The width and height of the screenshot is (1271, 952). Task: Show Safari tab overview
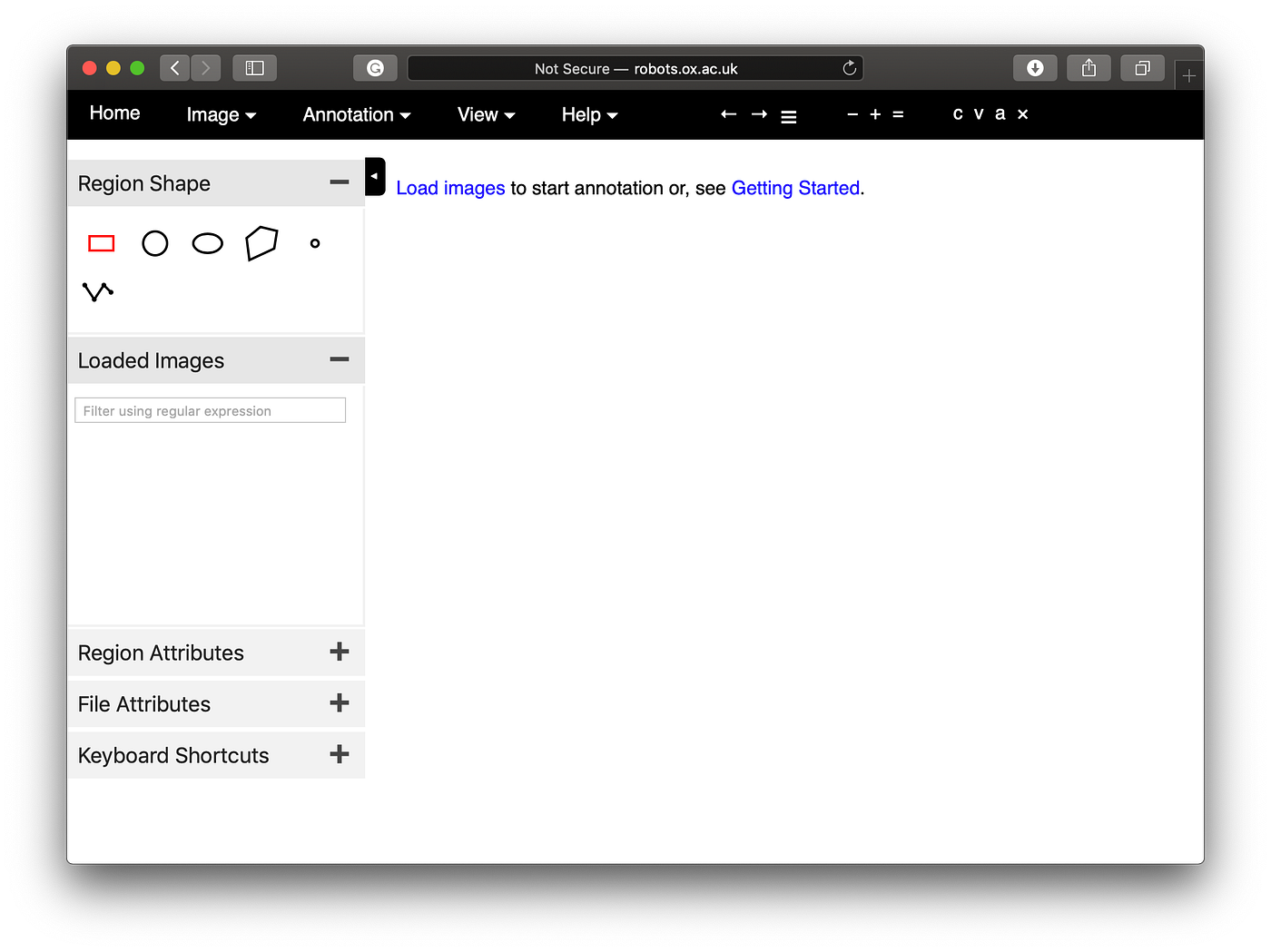pos(1143,68)
